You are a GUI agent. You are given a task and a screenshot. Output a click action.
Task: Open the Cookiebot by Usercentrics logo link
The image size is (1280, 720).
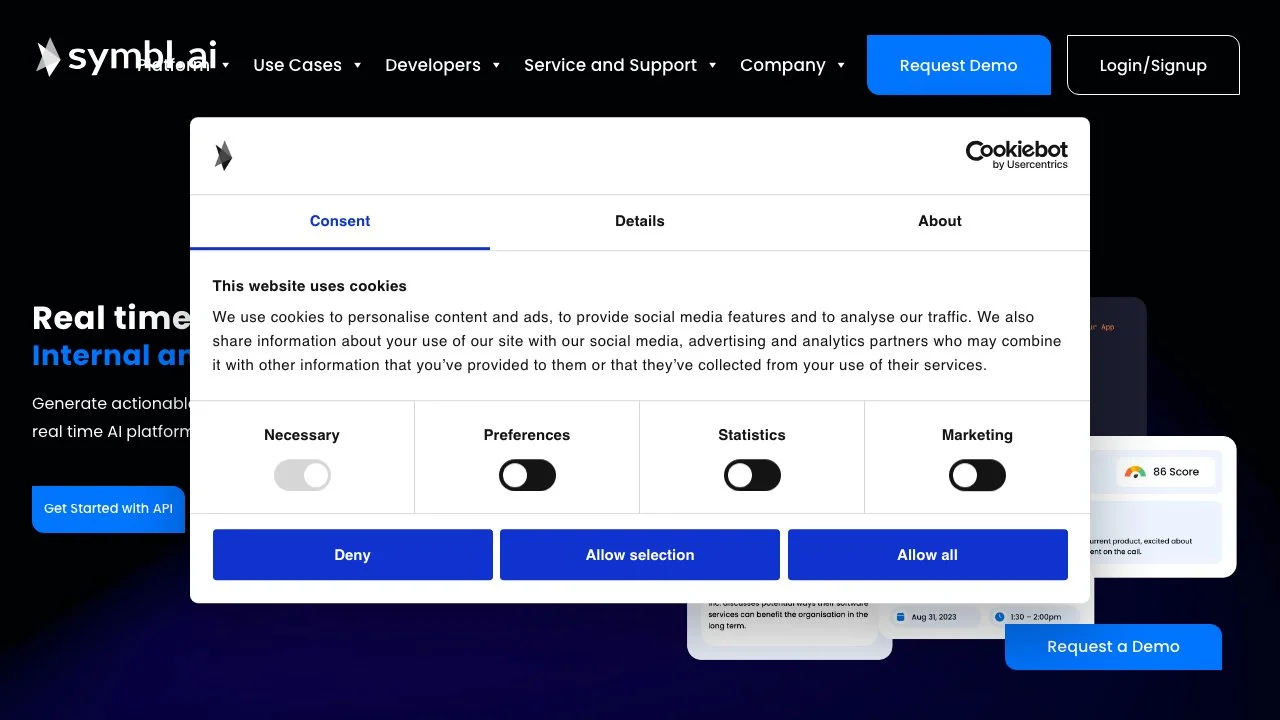tap(1016, 155)
